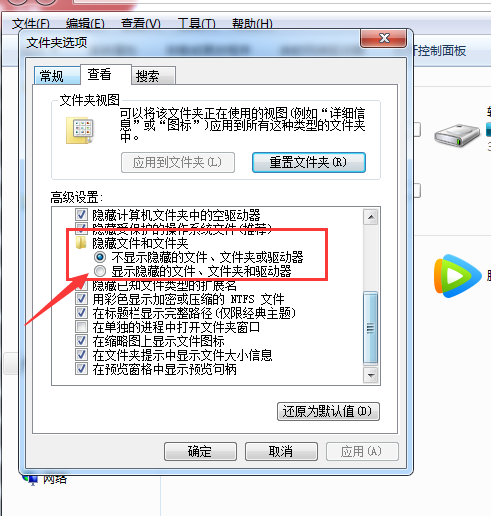The height and width of the screenshot is (516, 491).
Task: Click the yellow folder icon beside 隐藏文件和文件夹
Action: tap(81, 243)
